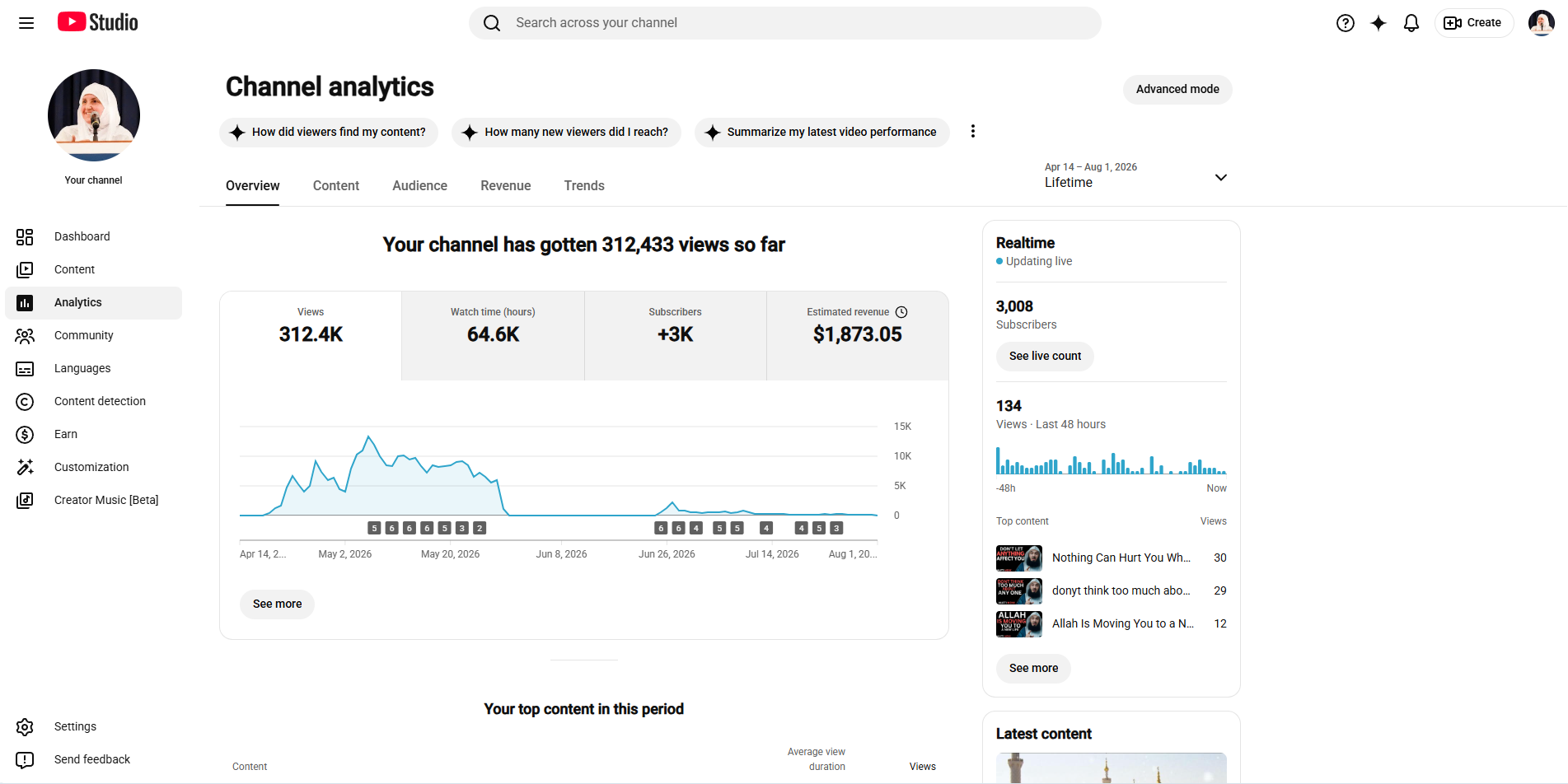Open Languages from the sidebar
This screenshot has width=1568, height=784.
[94, 369]
